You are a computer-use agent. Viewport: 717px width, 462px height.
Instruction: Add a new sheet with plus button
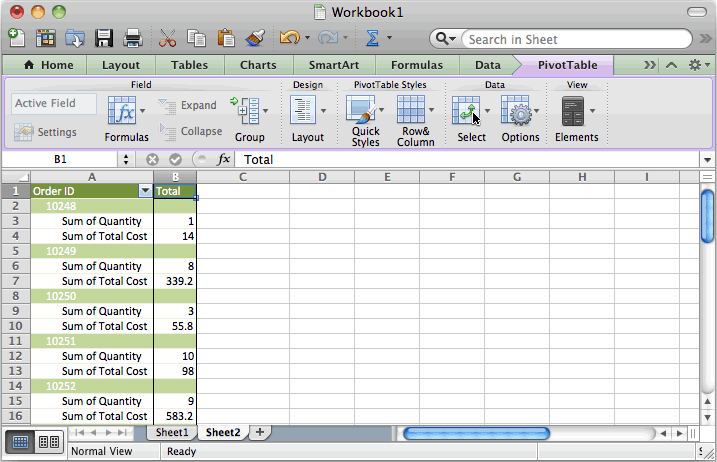click(x=260, y=432)
